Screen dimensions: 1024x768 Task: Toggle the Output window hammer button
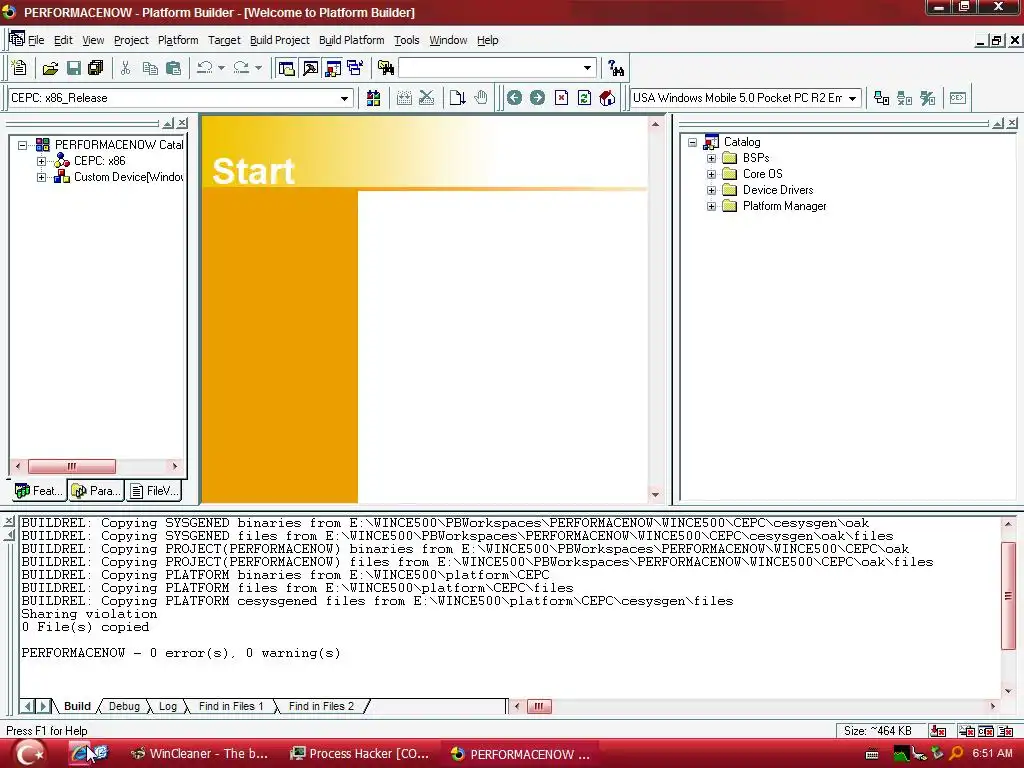point(310,68)
